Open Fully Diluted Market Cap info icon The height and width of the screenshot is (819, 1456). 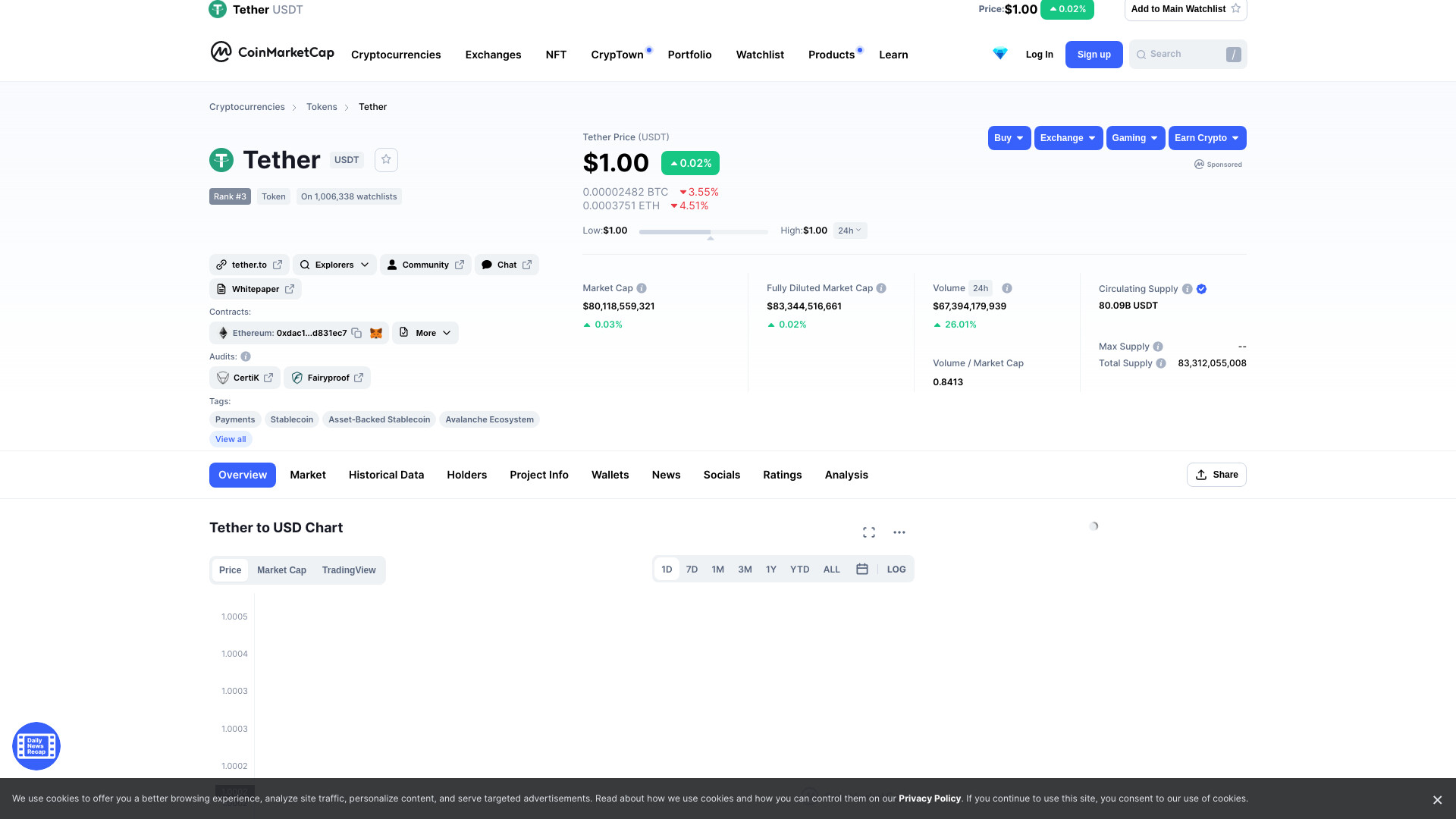[x=881, y=288]
